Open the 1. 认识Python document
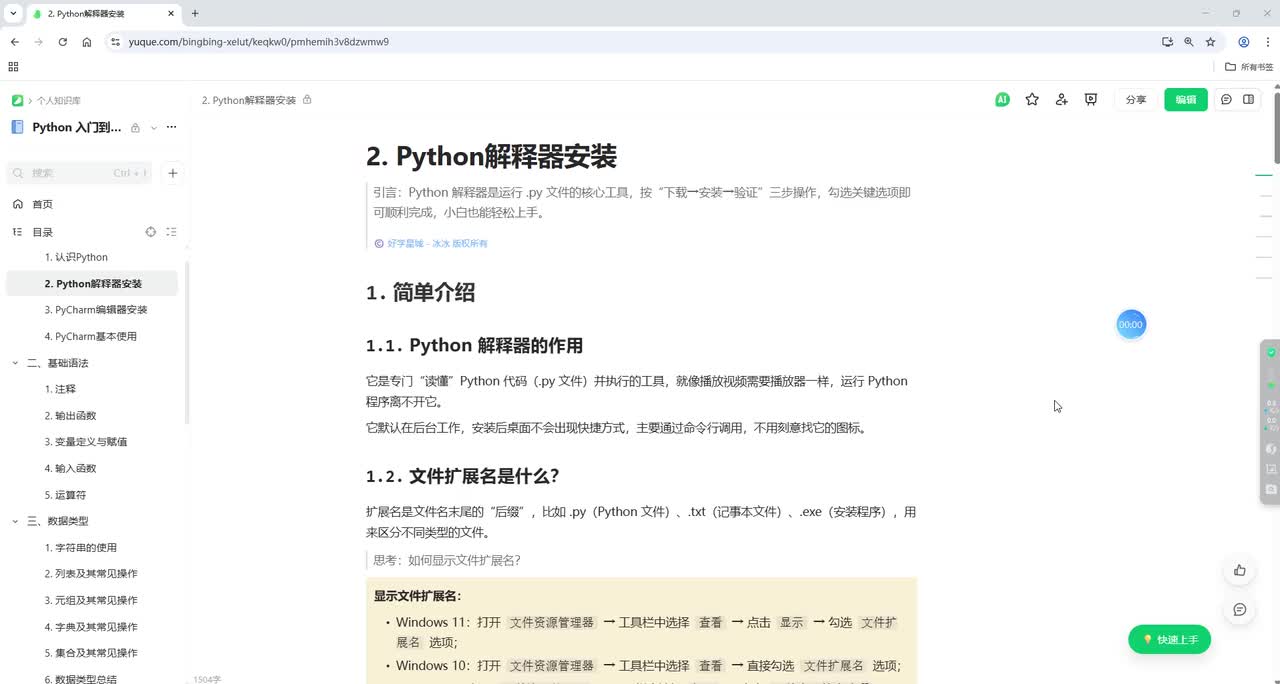The height and width of the screenshot is (684, 1280). [76, 257]
